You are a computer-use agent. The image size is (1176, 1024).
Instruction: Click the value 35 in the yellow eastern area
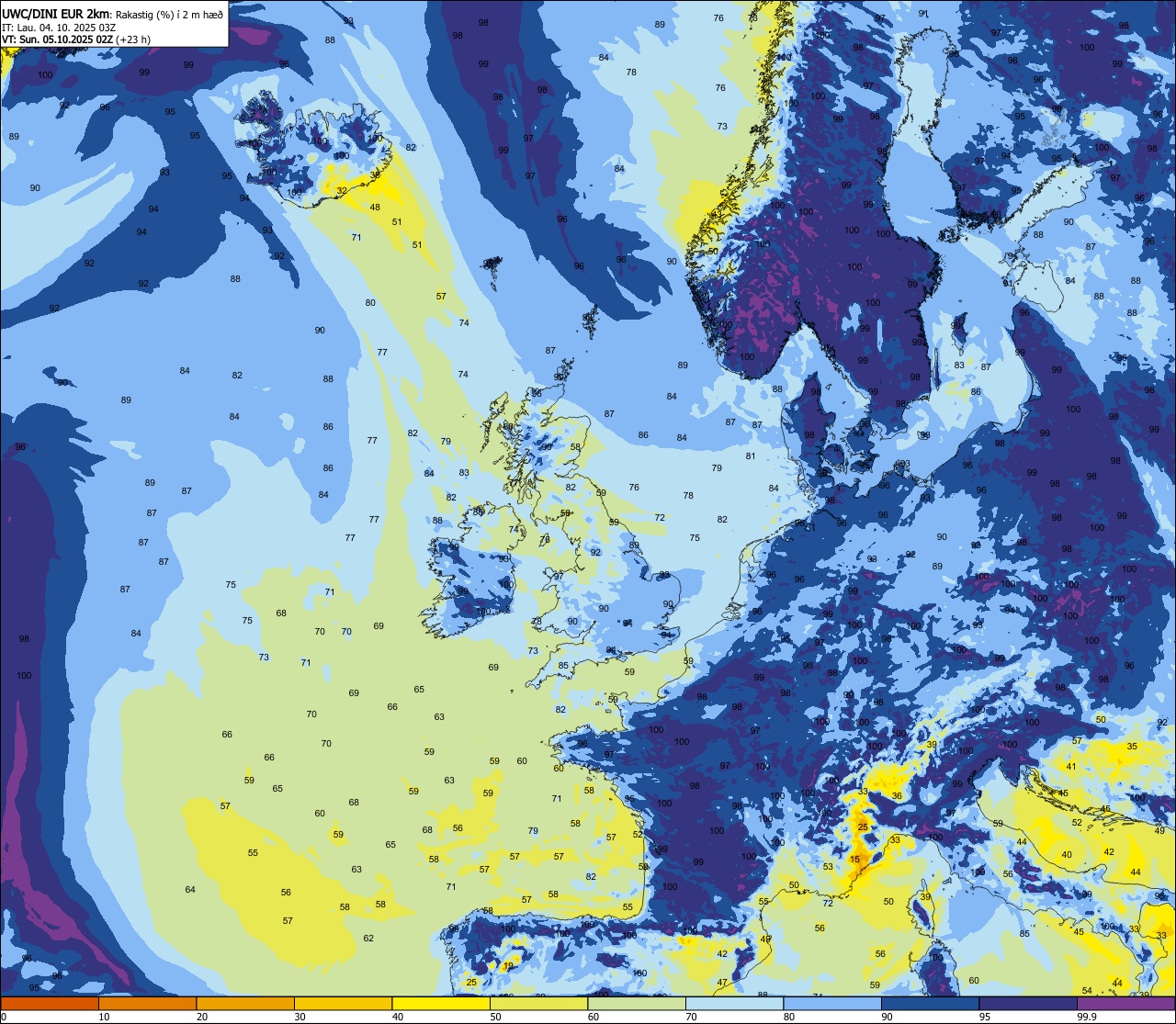point(1132,747)
